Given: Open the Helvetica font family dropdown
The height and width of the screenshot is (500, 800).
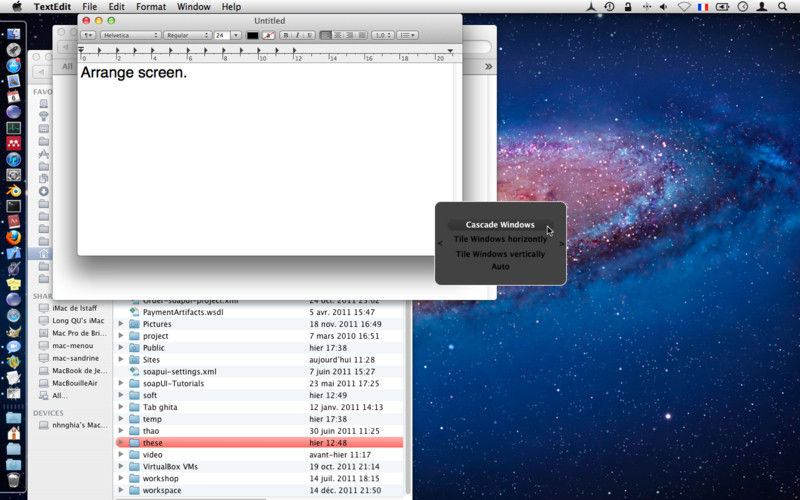Looking at the screenshot, I should coord(131,35).
